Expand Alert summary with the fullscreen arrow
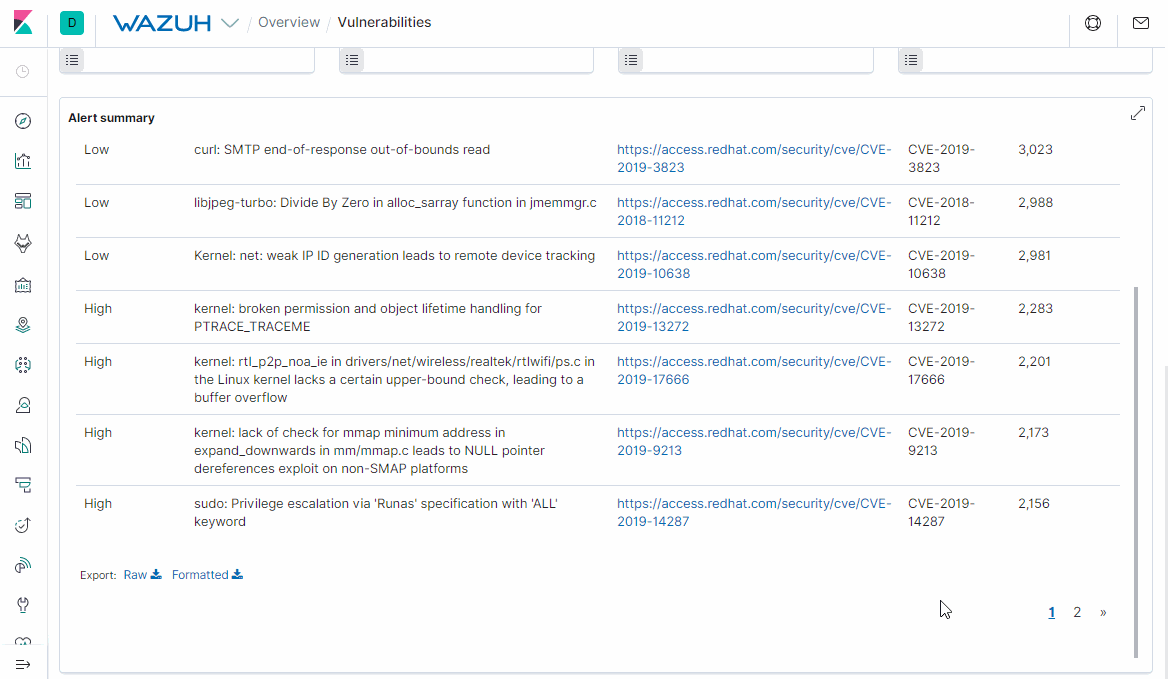 (1138, 113)
